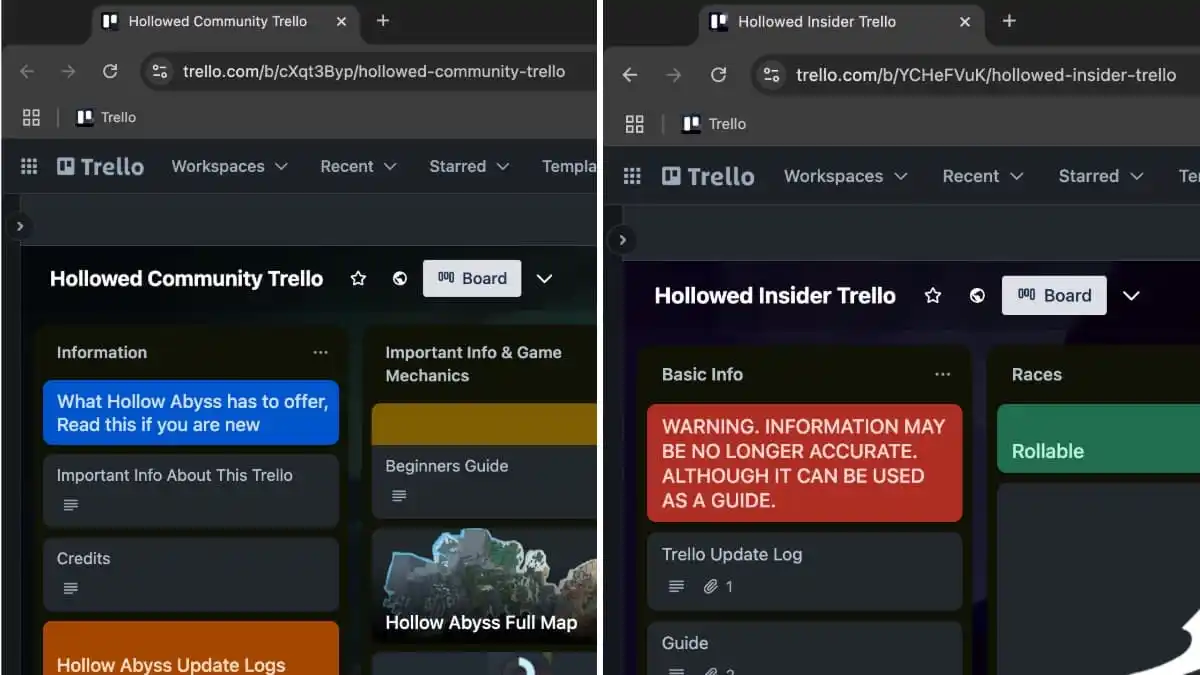The height and width of the screenshot is (675, 1200).
Task: Open Trello app switcher grid beside Community board logo
Action: [x=29, y=167]
